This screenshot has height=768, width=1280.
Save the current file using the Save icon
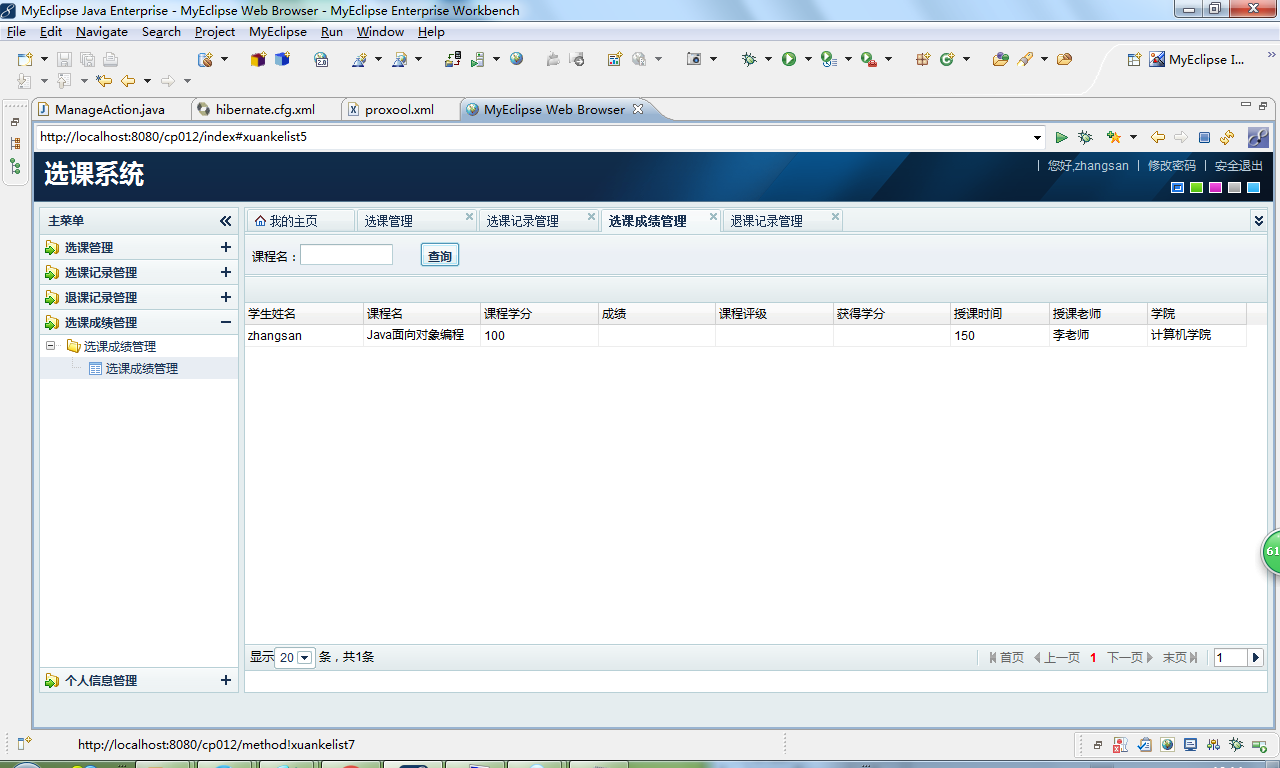[x=65, y=60]
